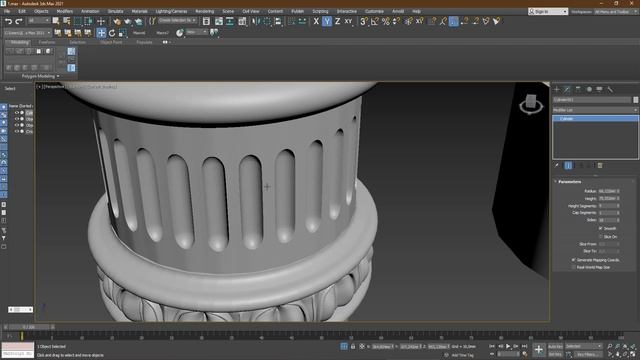Toggle the selection lock padlock
Screen dimensions: 640x360
pyautogui.click(x=353, y=346)
